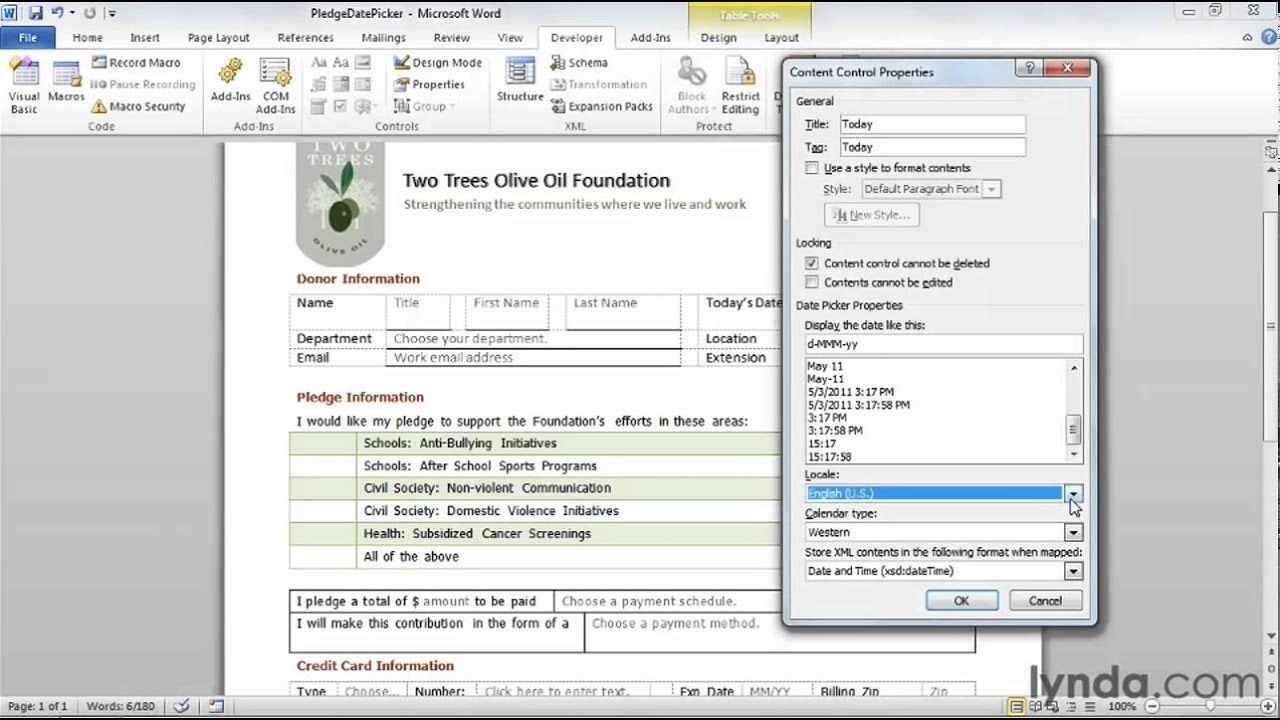Click the 100% zoom level
Viewport: 1280px width, 720px height.
[x=1121, y=706]
